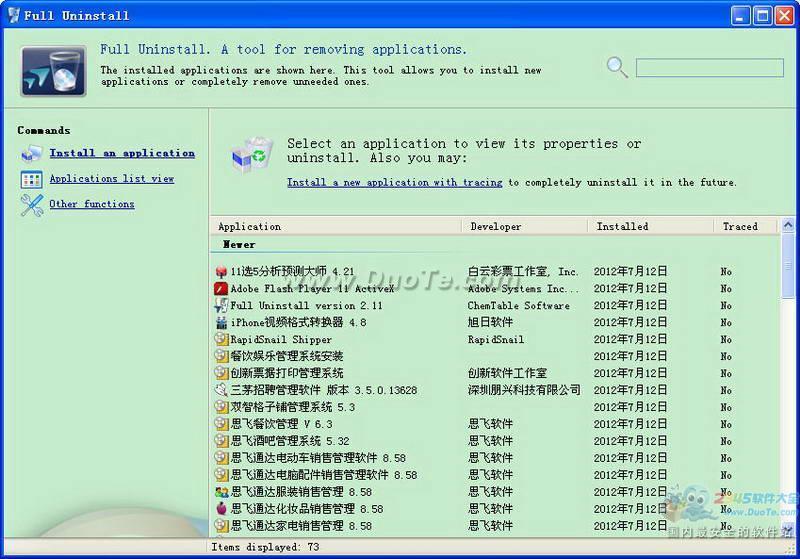
Task: Minimize the Full Uninstall window
Action: (x=740, y=15)
